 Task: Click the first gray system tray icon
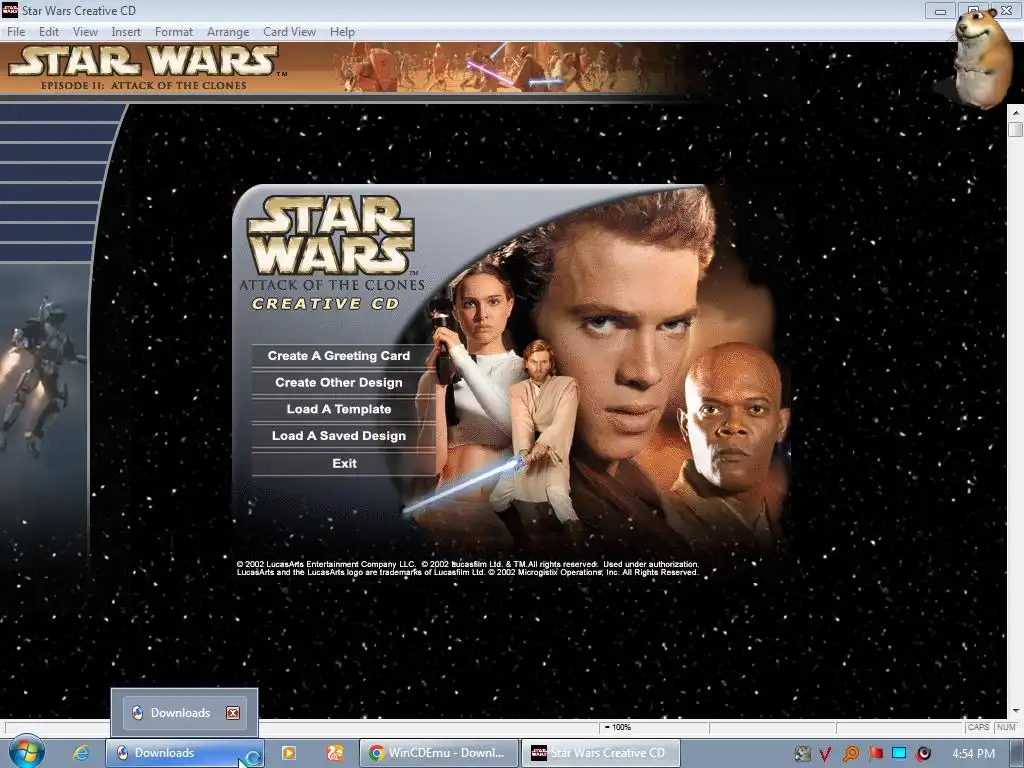[802, 754]
